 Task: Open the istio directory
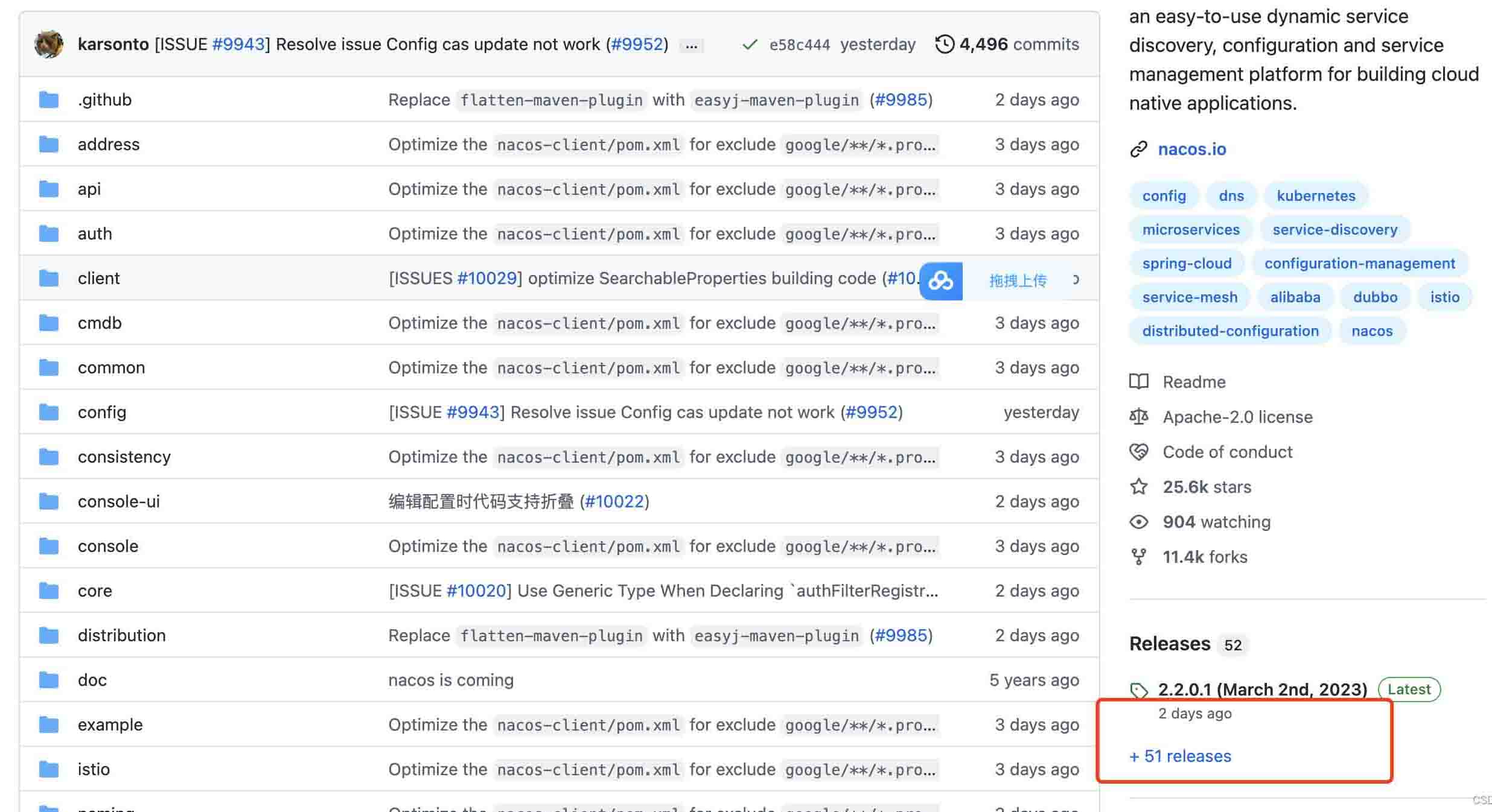pos(94,769)
